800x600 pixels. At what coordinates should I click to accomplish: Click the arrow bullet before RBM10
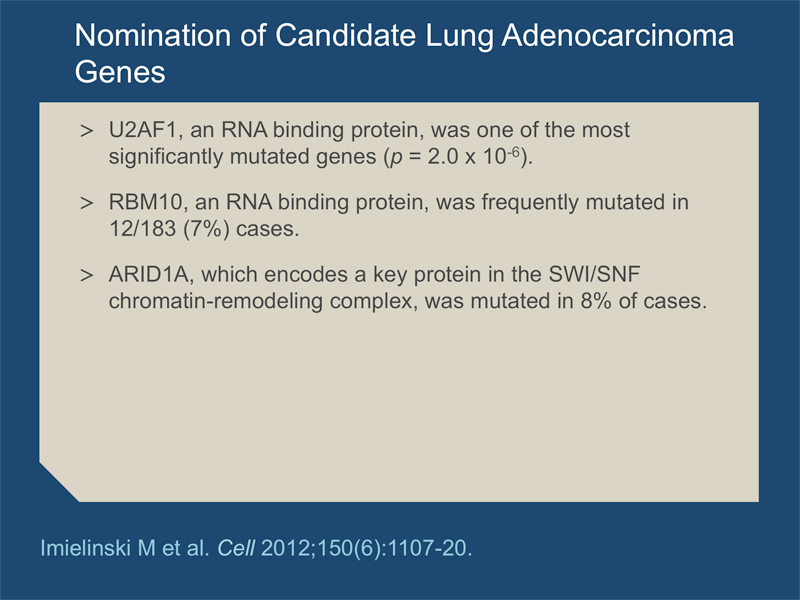87,203
